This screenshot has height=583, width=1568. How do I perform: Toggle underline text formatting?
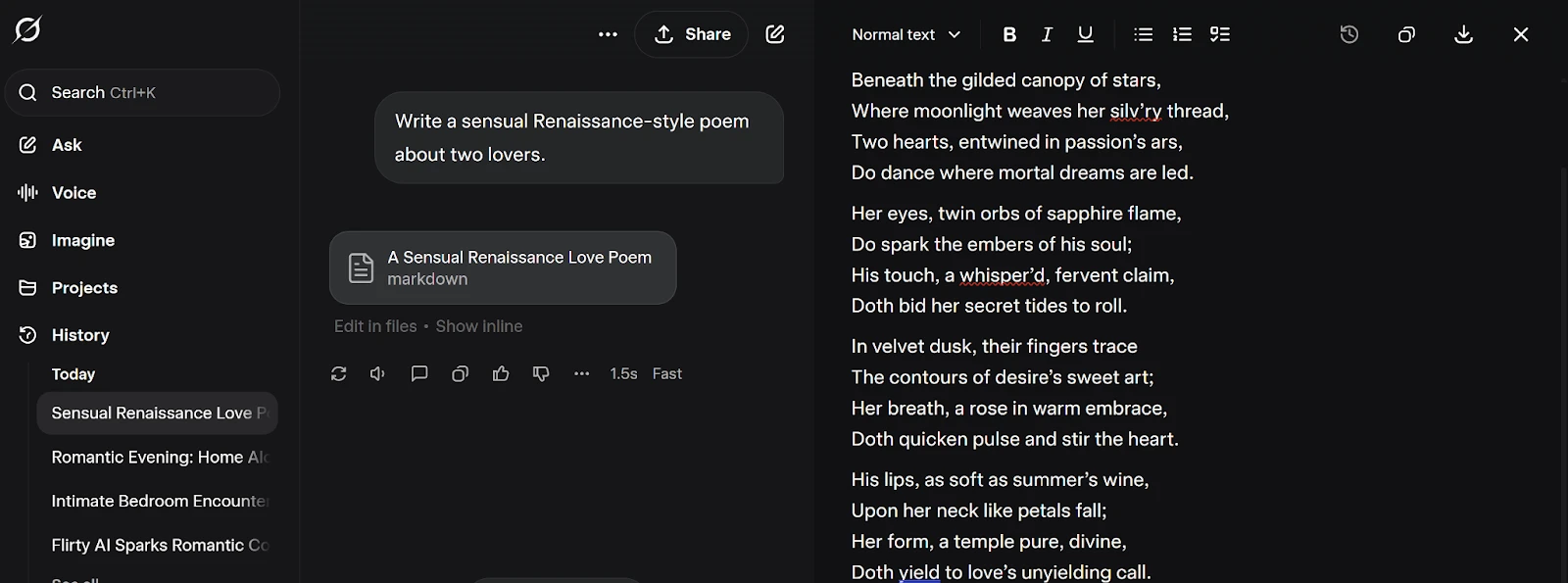pos(1085,34)
